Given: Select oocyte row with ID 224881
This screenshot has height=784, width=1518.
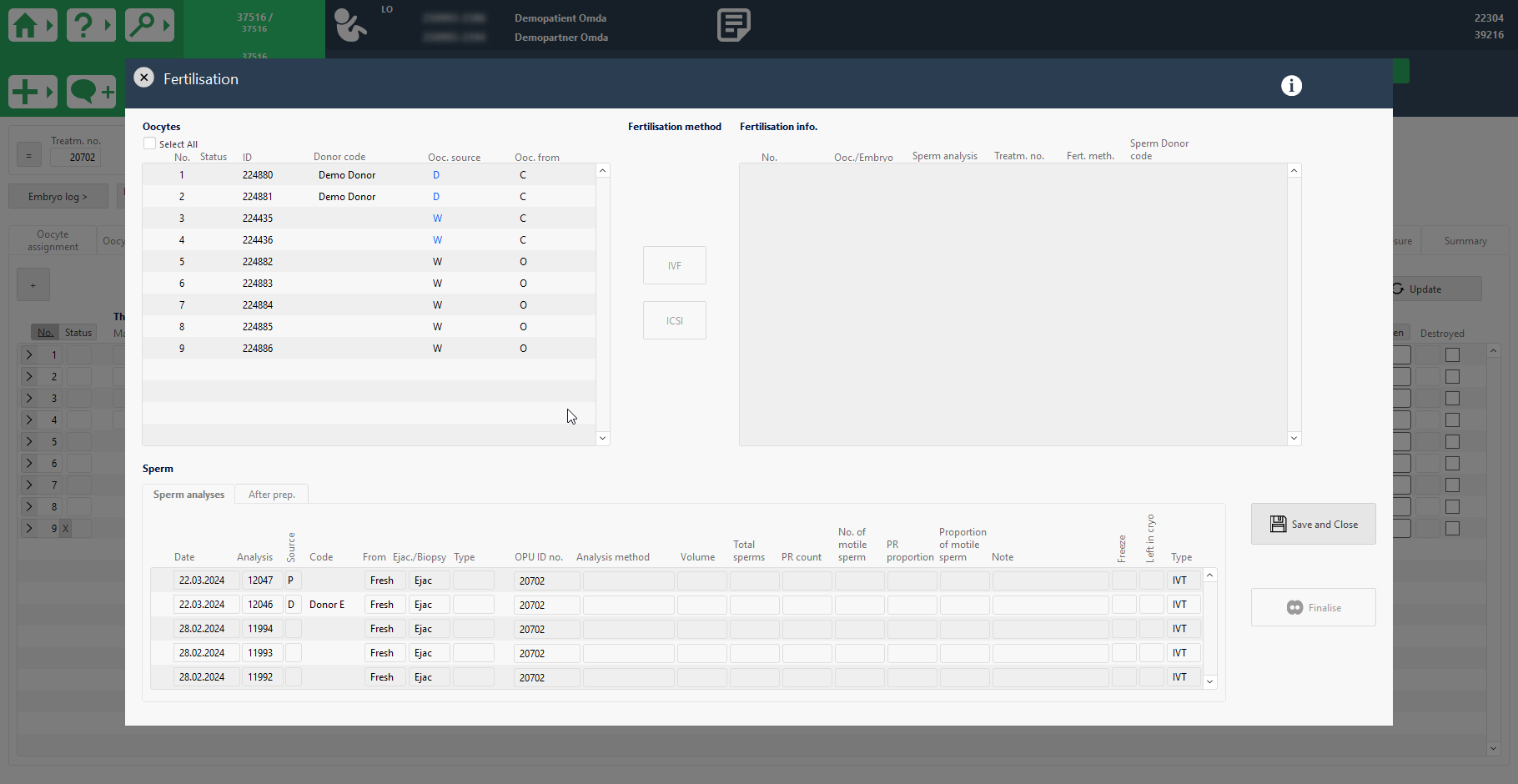Looking at the screenshot, I should point(369,197).
